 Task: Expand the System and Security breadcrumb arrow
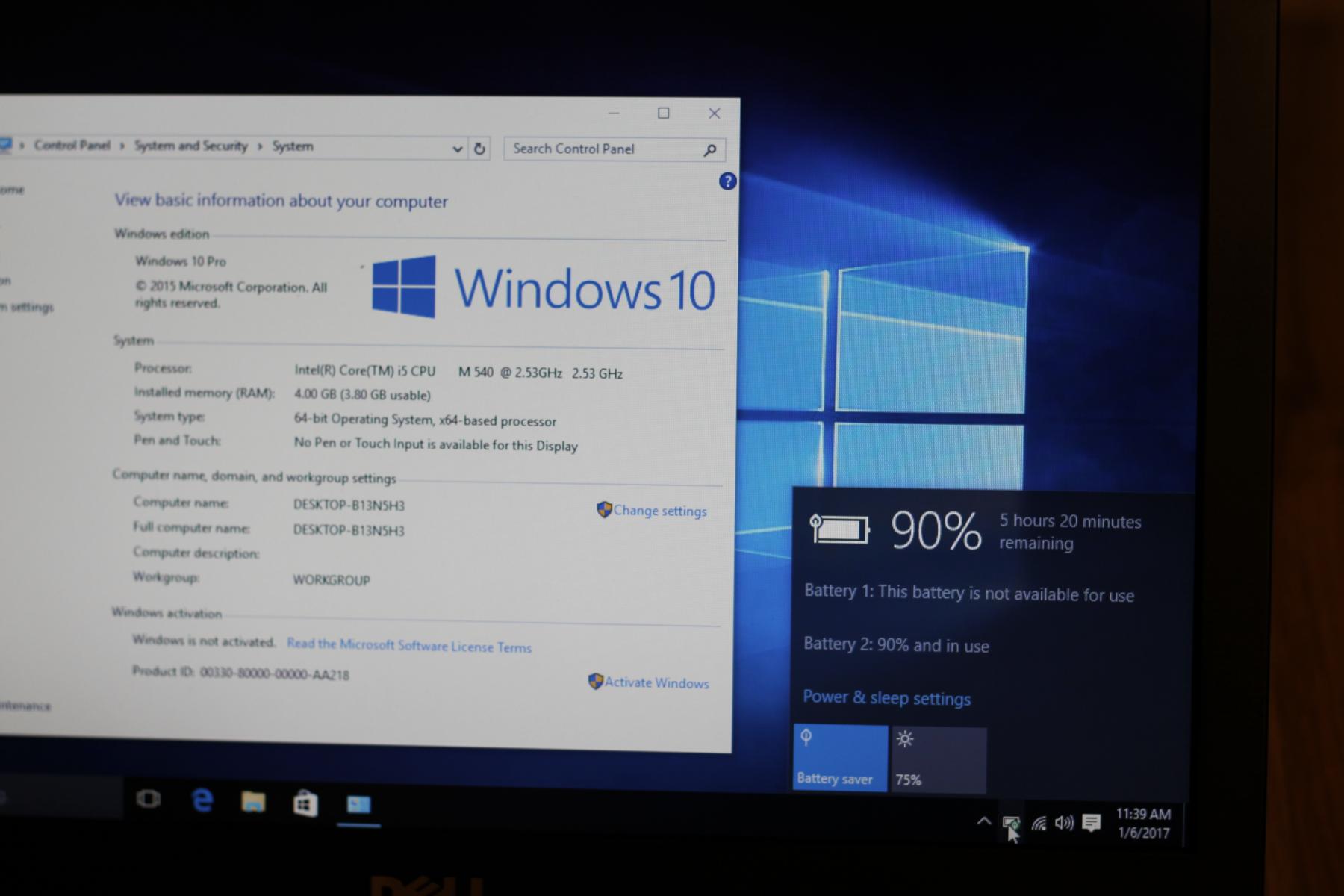pyautogui.click(x=260, y=146)
